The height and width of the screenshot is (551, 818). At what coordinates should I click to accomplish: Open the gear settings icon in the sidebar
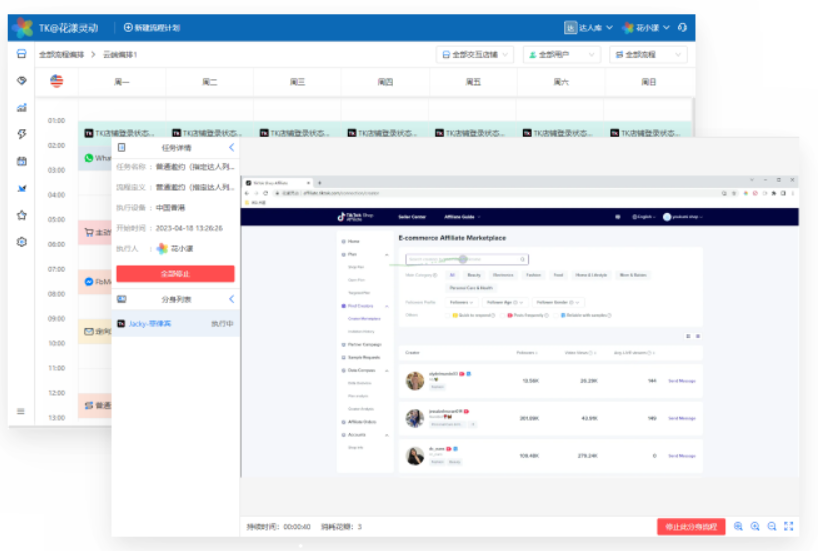(x=21, y=242)
